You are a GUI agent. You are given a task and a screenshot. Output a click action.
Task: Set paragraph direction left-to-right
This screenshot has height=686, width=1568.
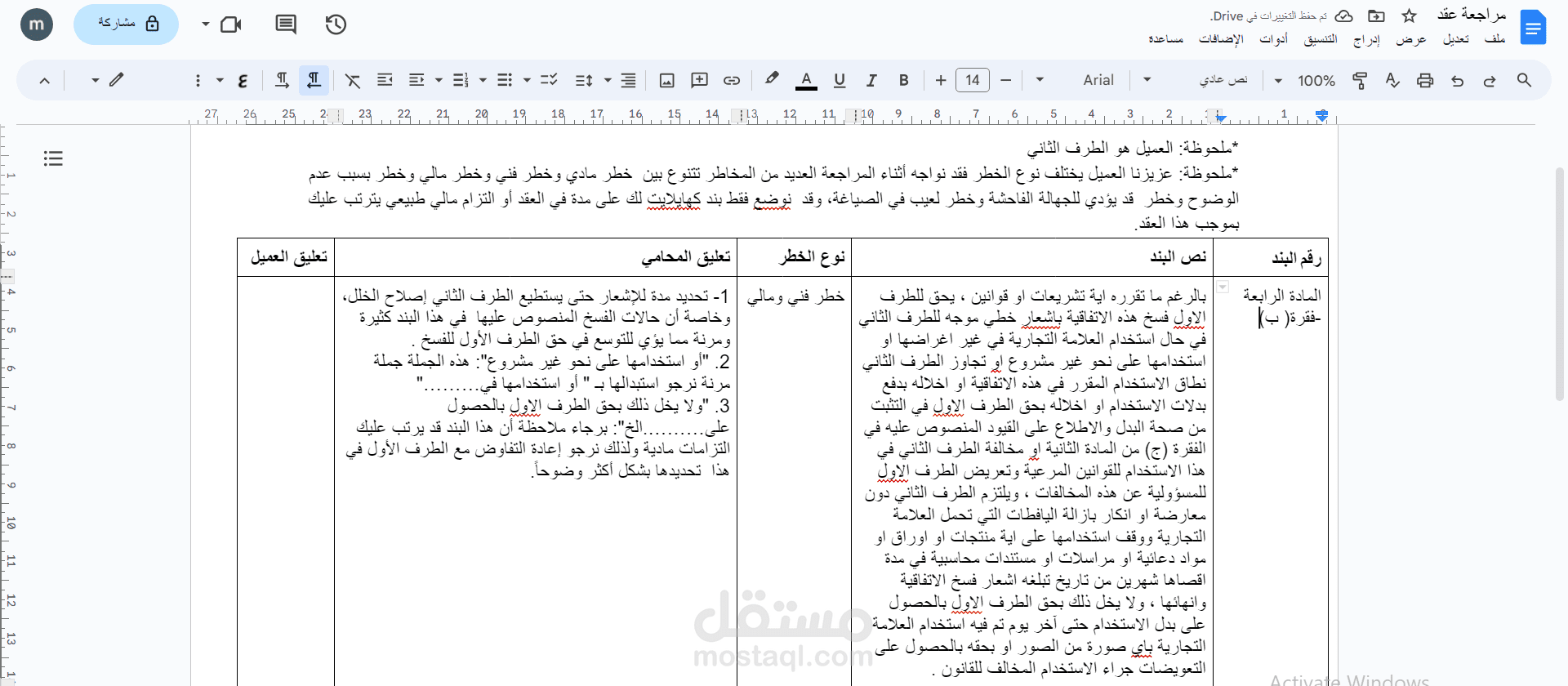tap(282, 80)
